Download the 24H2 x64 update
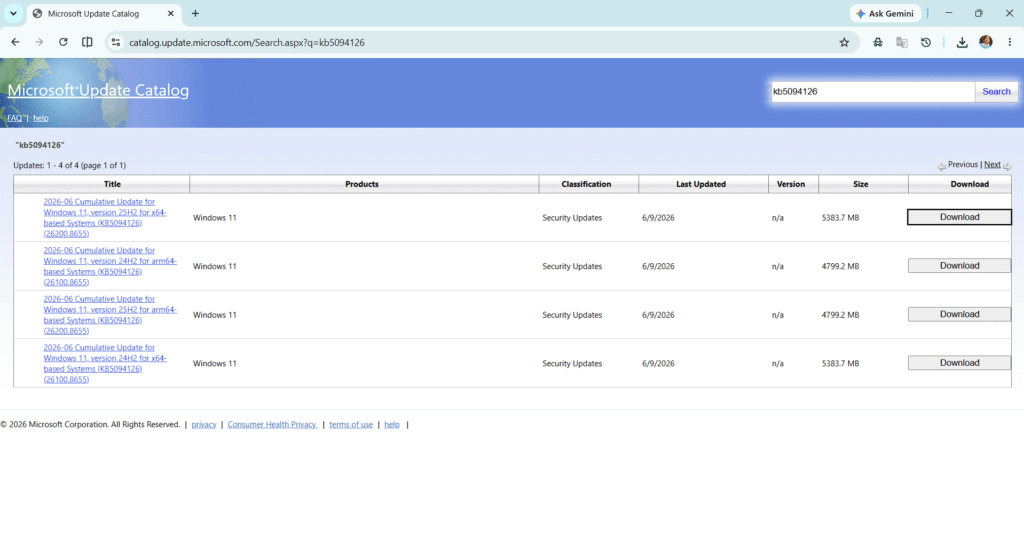 coord(959,363)
